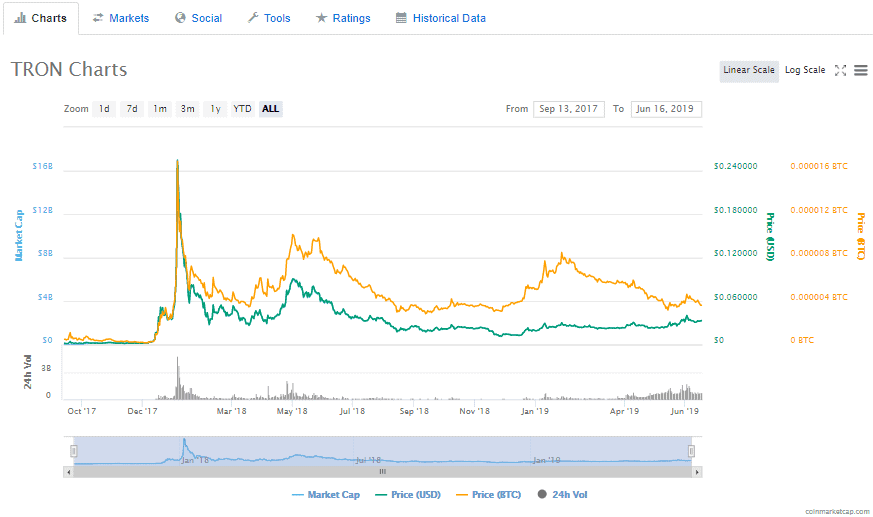Viewport: 873px width, 517px height.
Task: Click the navigator scroll left arrow
Action: [x=68, y=472]
